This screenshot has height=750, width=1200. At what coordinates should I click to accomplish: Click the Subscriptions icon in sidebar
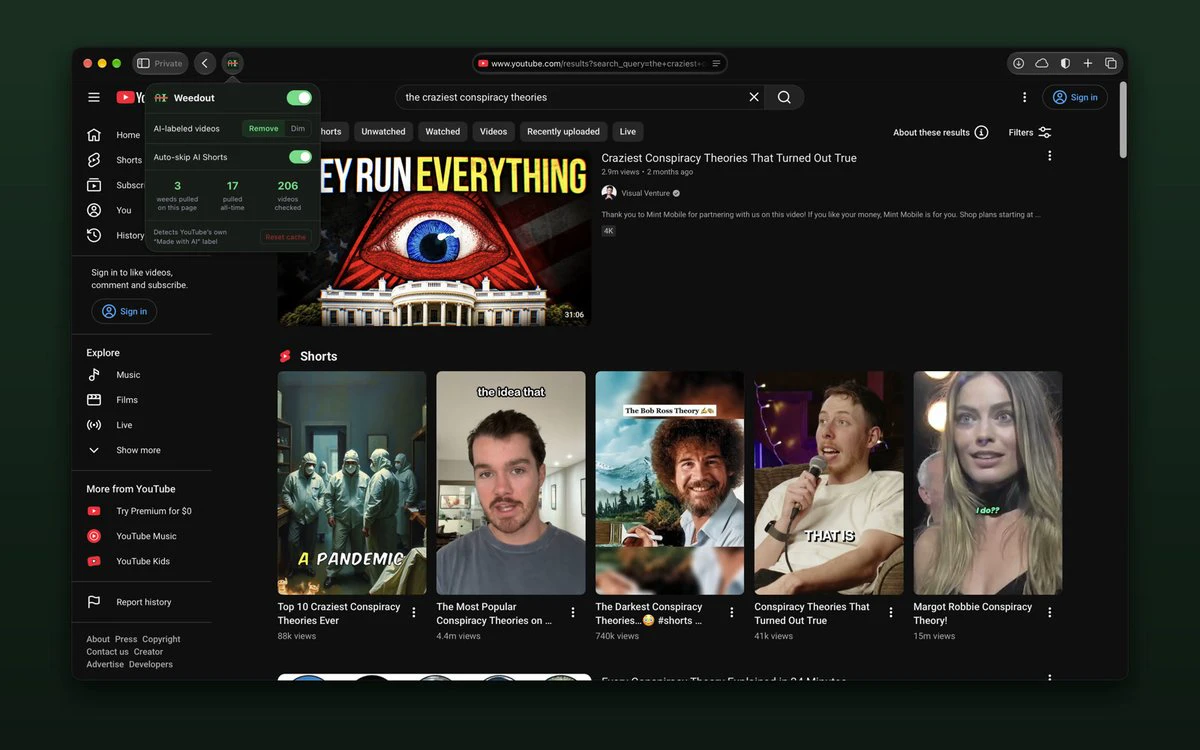point(94,185)
